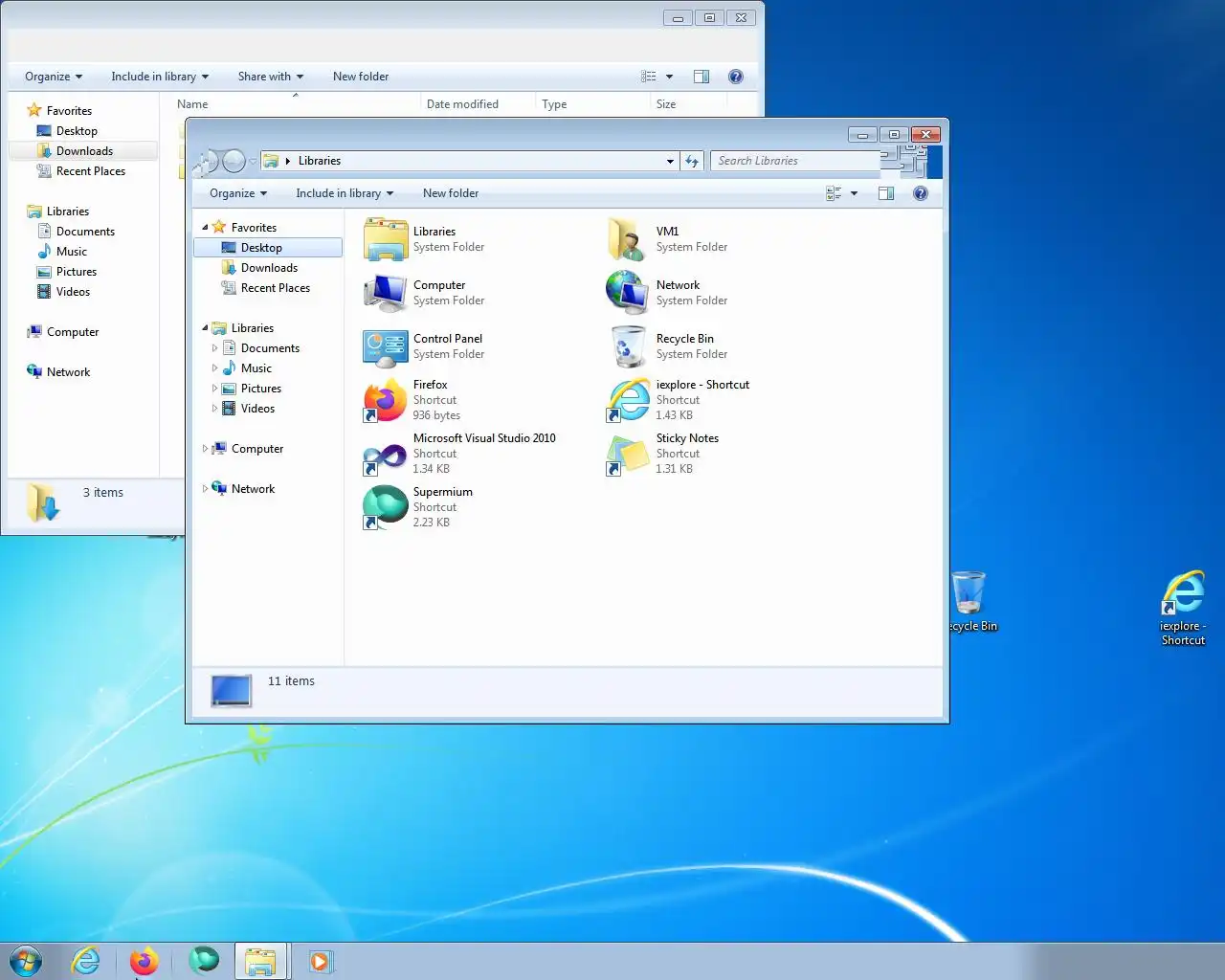This screenshot has width=1225, height=980.
Task: Open Share with menu in back window
Action: (x=271, y=77)
